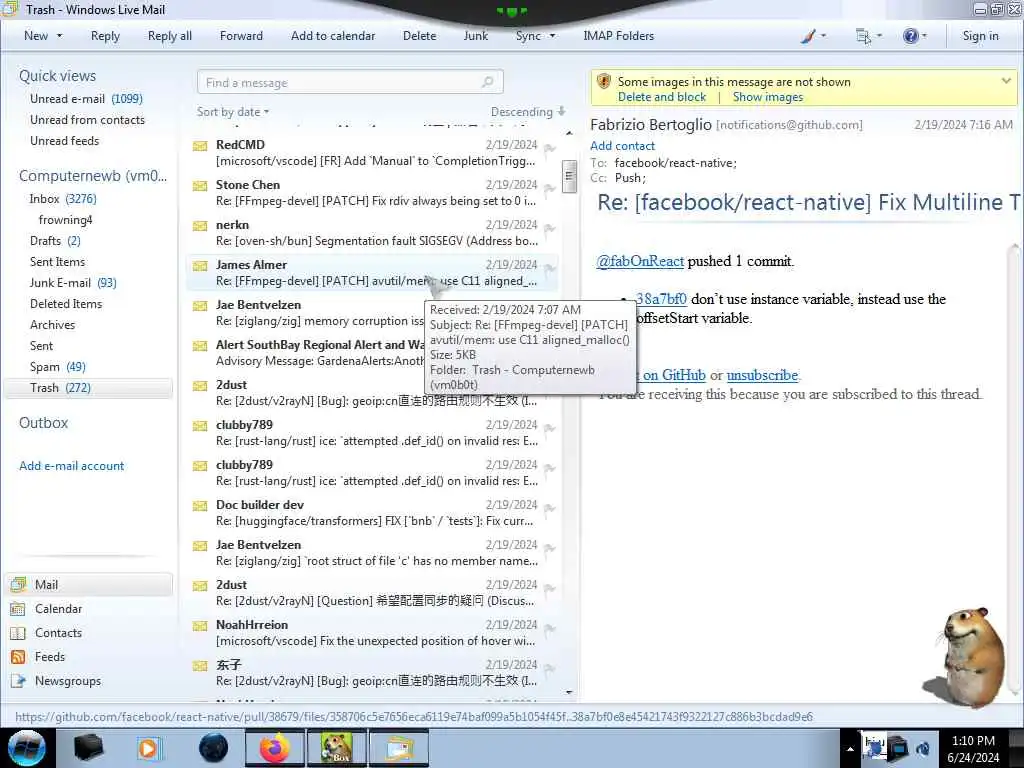Click Reply all in the toolbar
Viewport: 1024px width, 768px height.
(x=170, y=36)
